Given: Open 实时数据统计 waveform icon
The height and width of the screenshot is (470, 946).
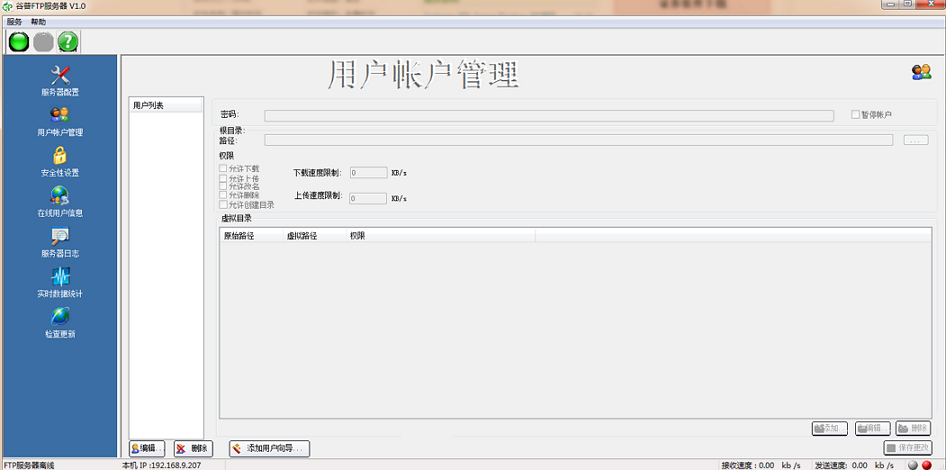Looking at the screenshot, I should 60,276.
